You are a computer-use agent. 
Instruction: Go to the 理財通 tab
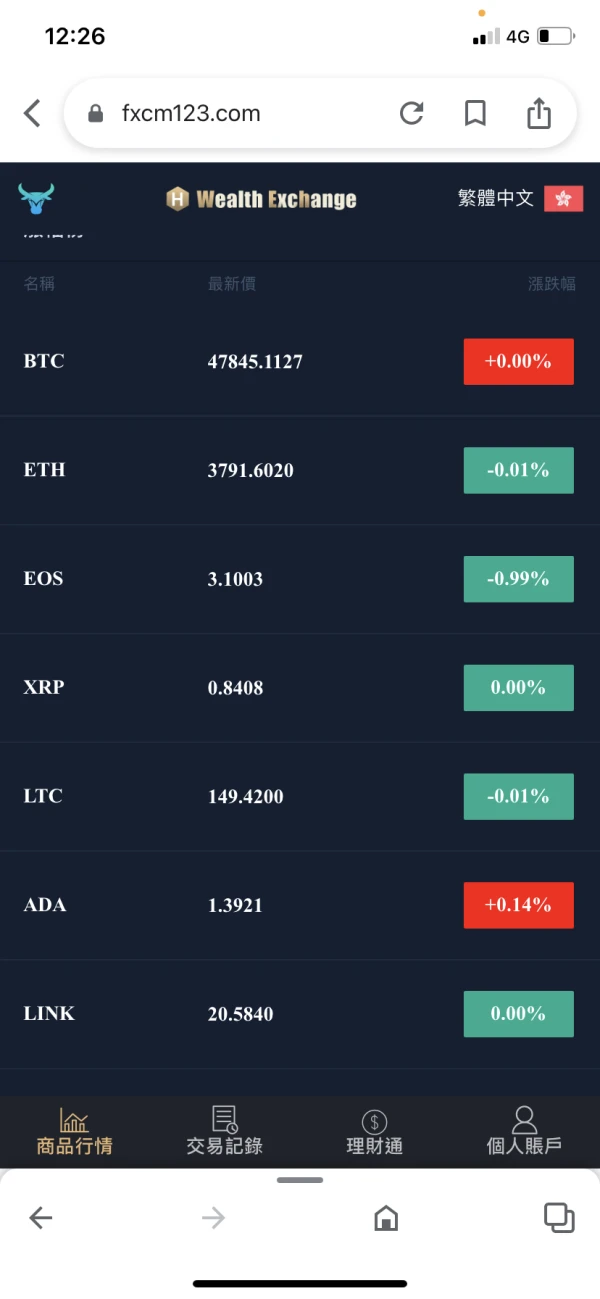pos(374,1132)
